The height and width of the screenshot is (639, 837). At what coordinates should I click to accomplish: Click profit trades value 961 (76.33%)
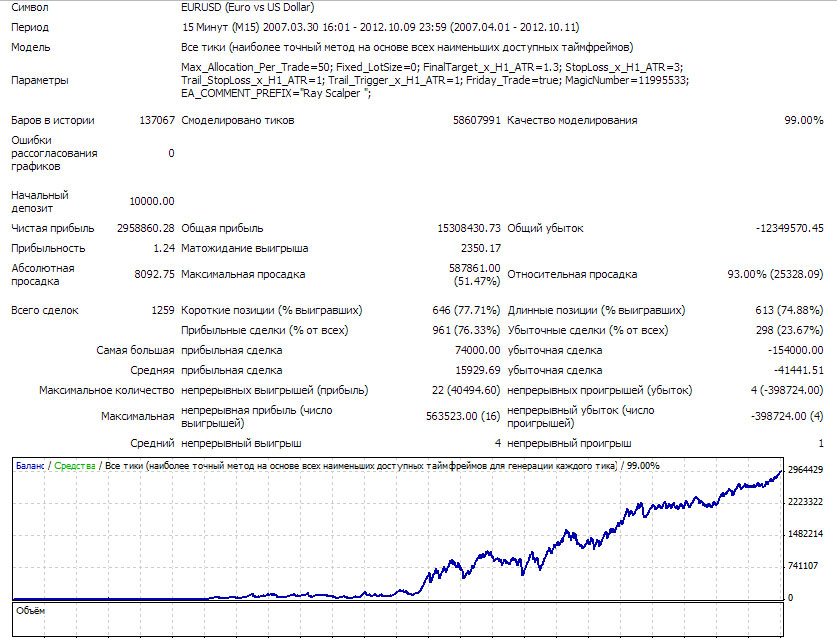(x=466, y=330)
